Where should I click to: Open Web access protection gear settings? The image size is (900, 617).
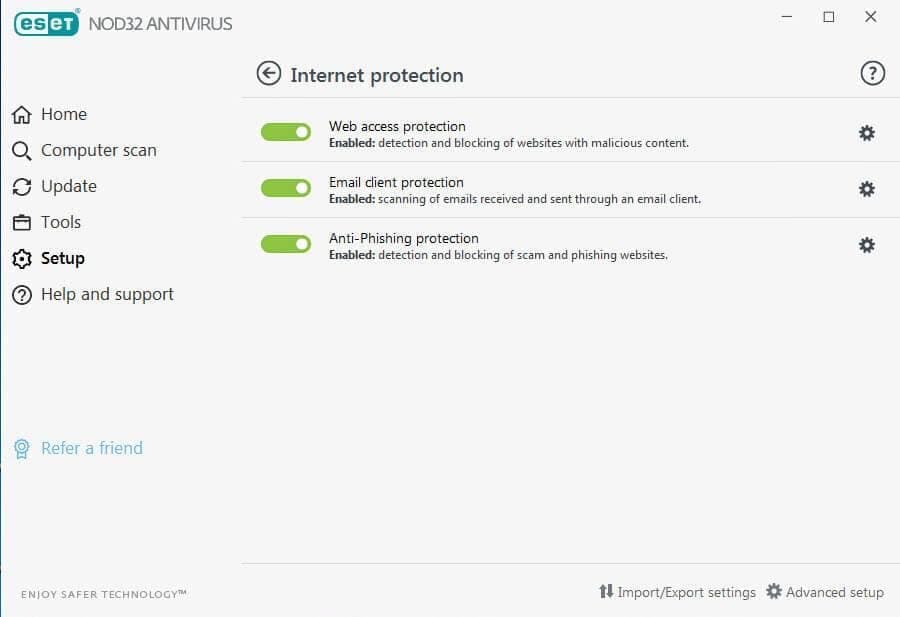point(866,131)
